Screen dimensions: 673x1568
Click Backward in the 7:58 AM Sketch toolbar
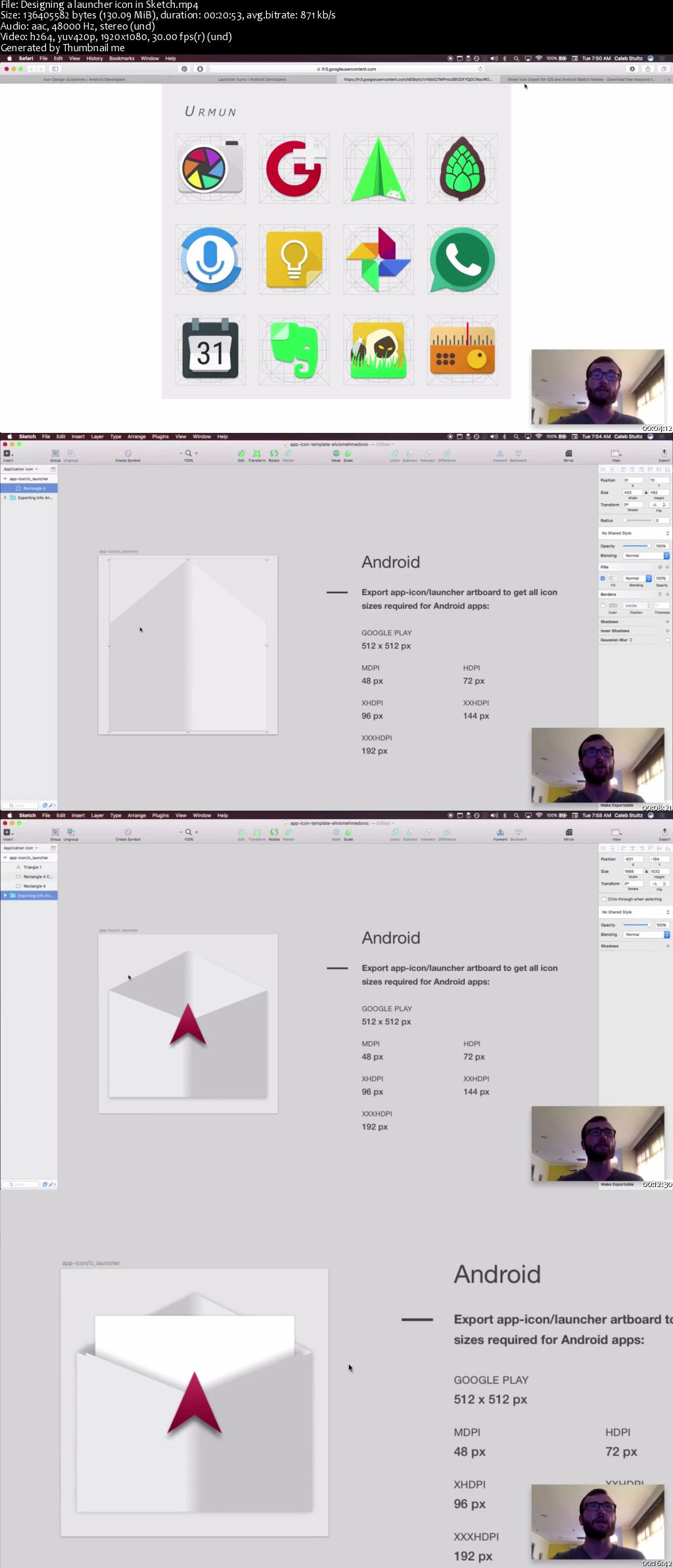[x=518, y=834]
